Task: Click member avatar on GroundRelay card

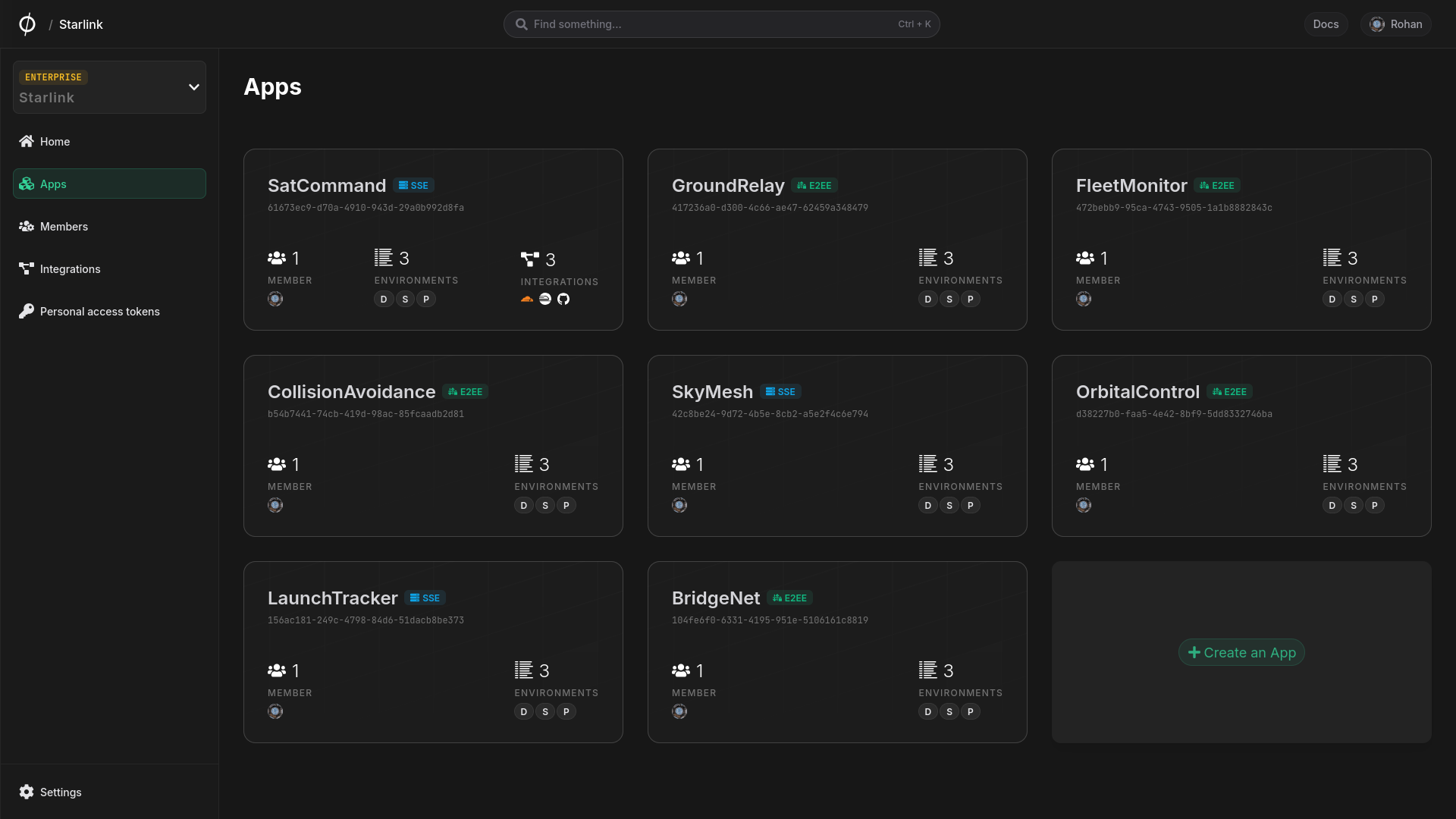Action: coord(679,299)
